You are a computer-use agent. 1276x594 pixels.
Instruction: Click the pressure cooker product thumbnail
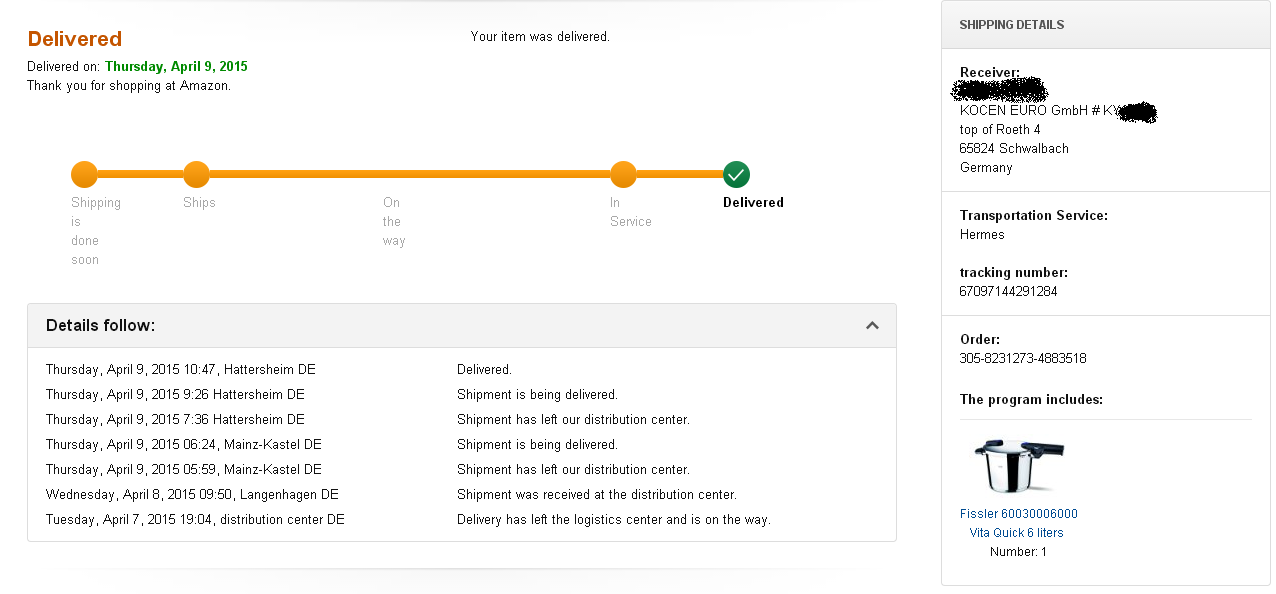point(1018,466)
